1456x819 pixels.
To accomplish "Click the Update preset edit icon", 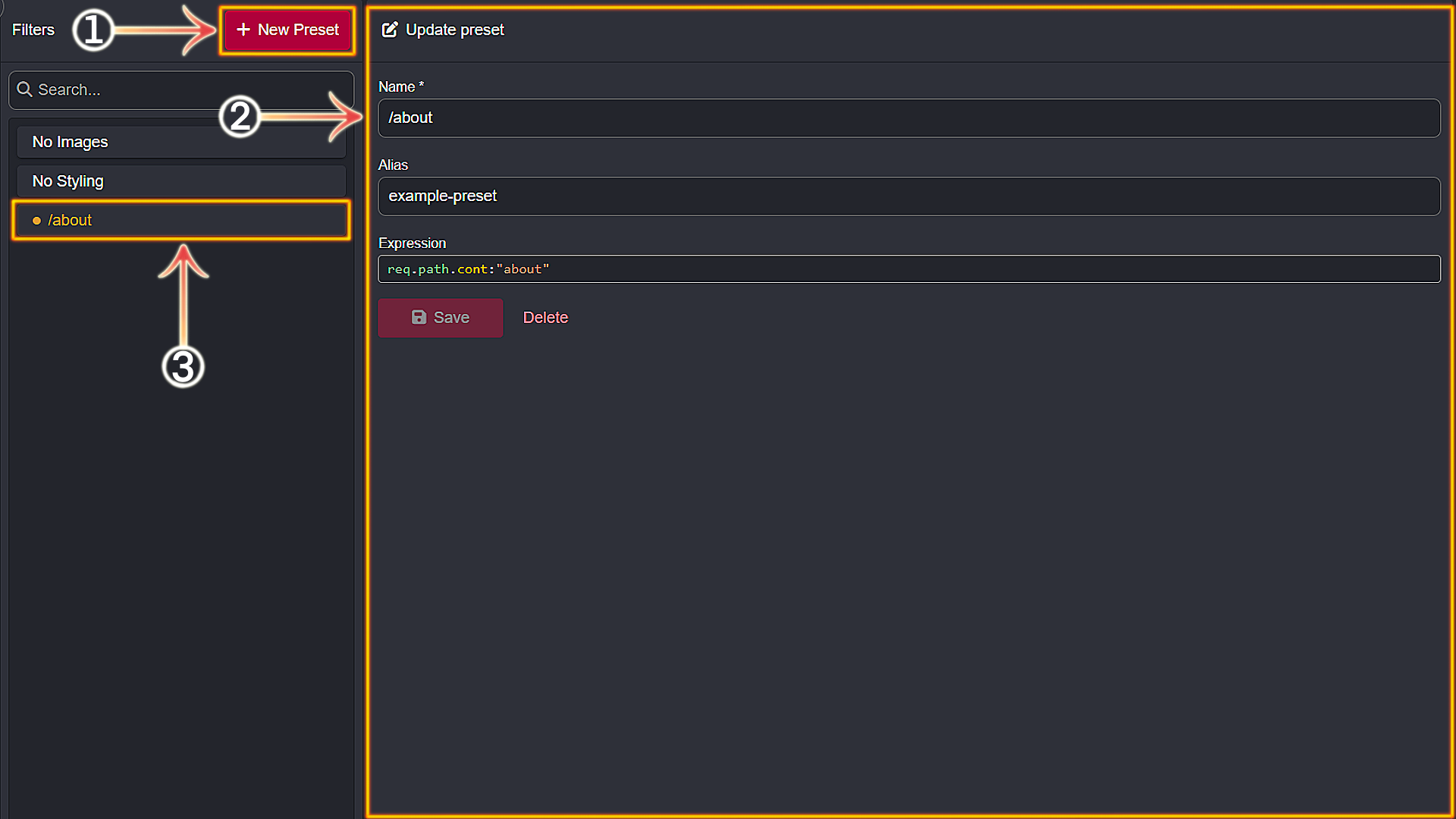I will point(391,30).
